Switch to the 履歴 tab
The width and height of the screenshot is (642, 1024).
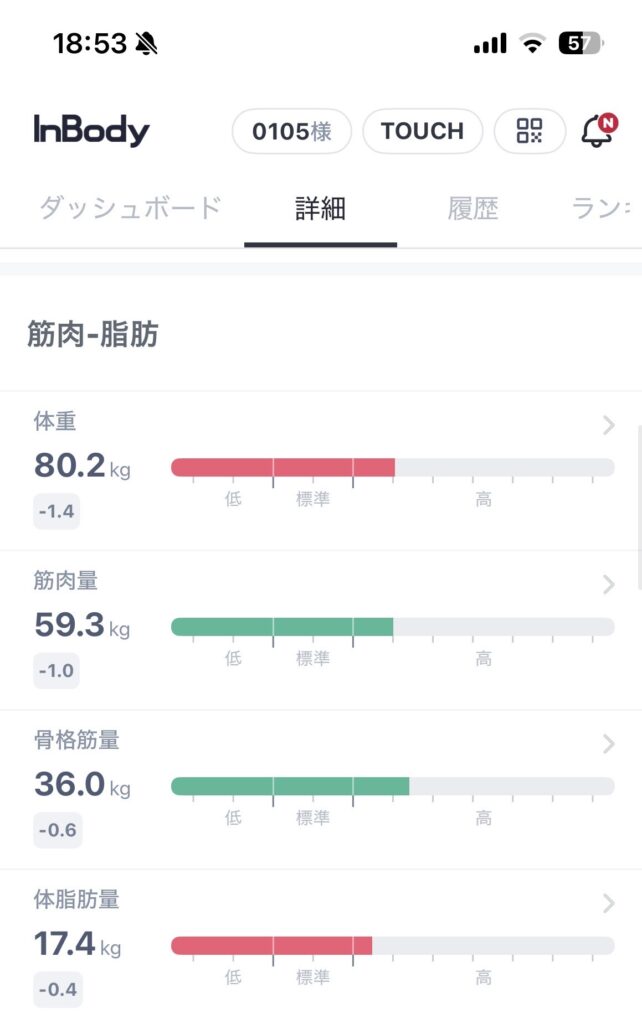(x=473, y=209)
